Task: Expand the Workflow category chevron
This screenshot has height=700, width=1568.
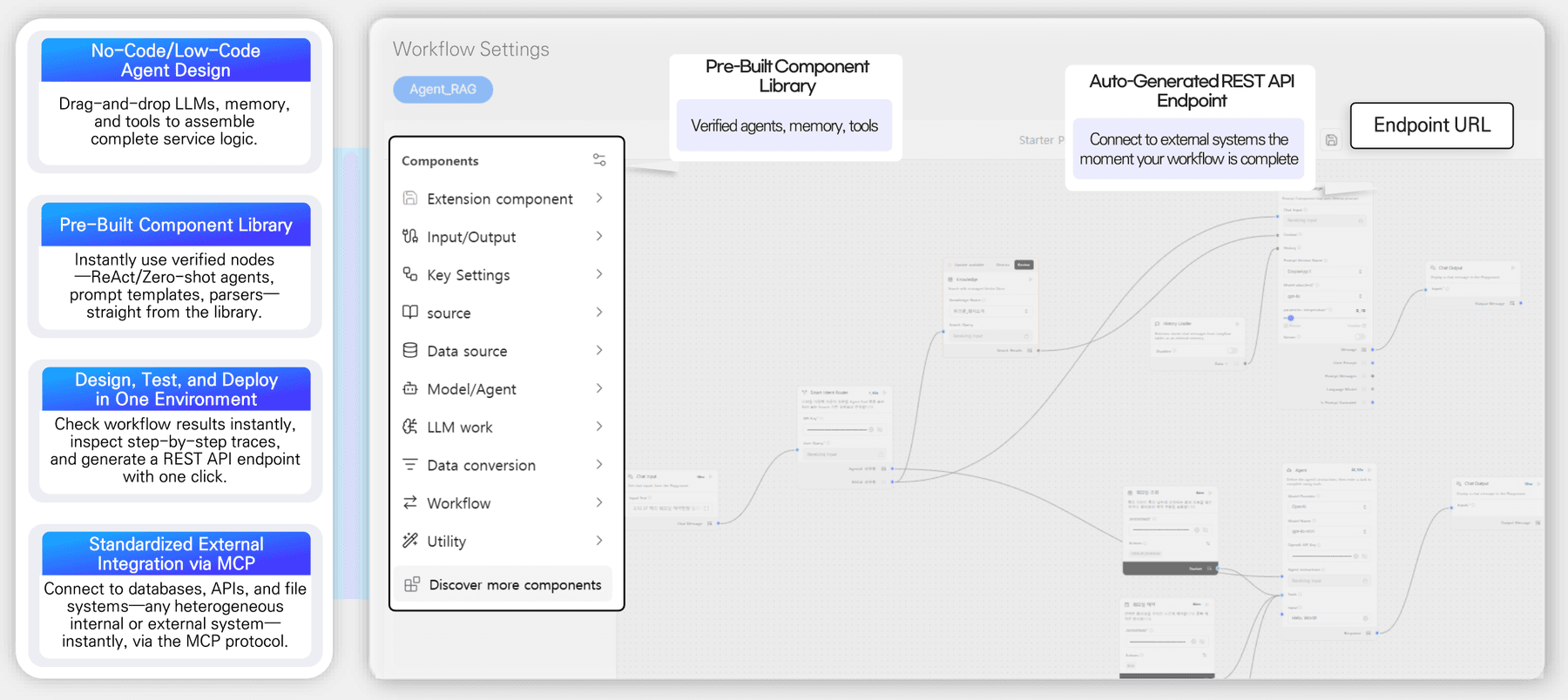Action: [599, 502]
